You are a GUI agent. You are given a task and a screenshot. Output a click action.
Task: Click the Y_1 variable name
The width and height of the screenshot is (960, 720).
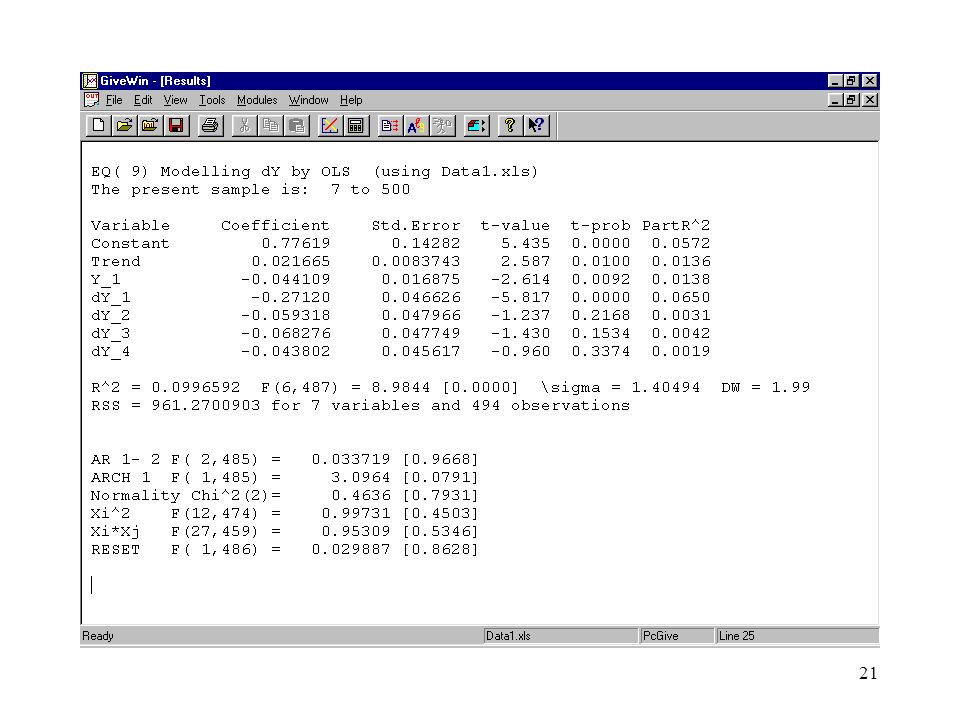106,280
